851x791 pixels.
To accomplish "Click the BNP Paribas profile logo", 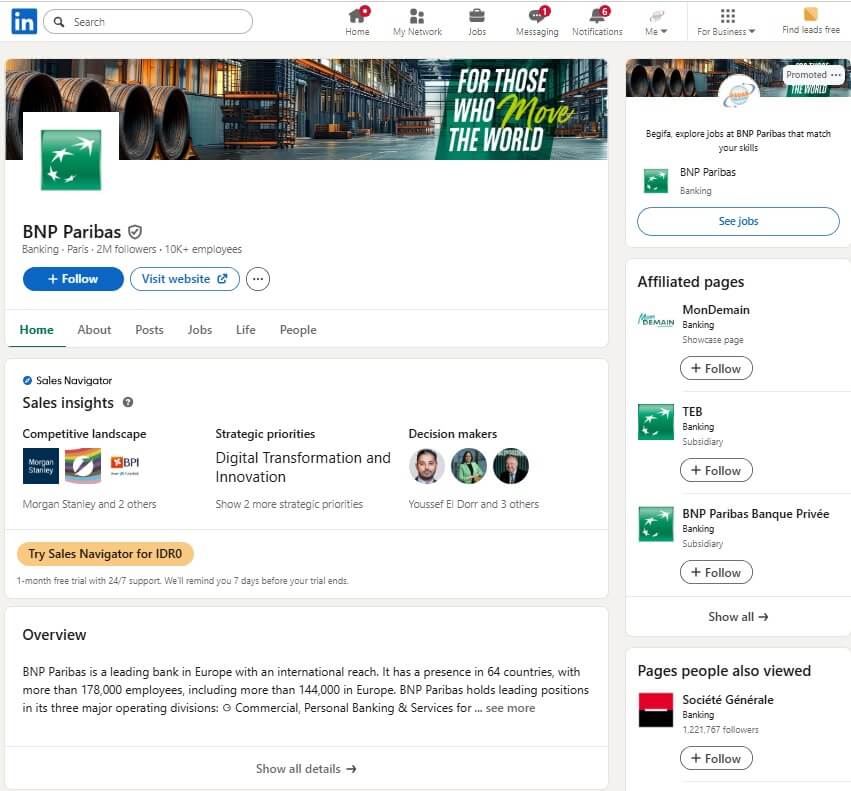I will tap(71, 160).
